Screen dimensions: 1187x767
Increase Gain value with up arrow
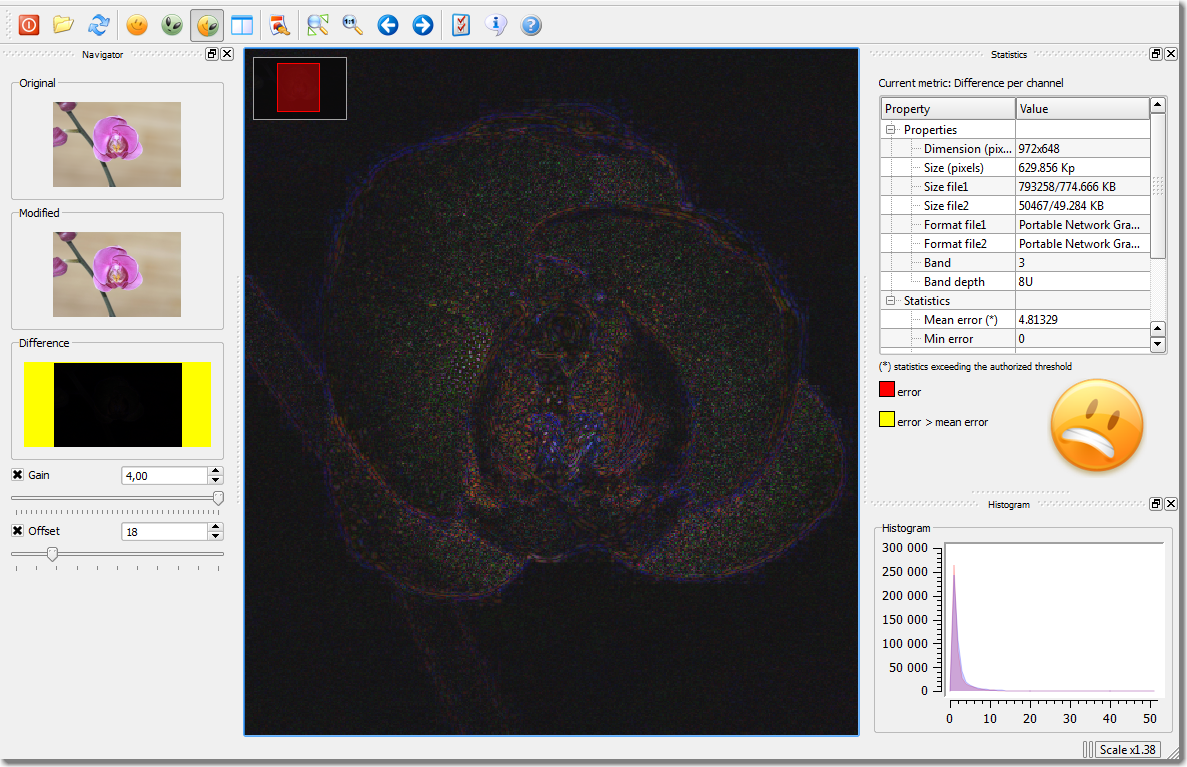pyautogui.click(x=215, y=471)
